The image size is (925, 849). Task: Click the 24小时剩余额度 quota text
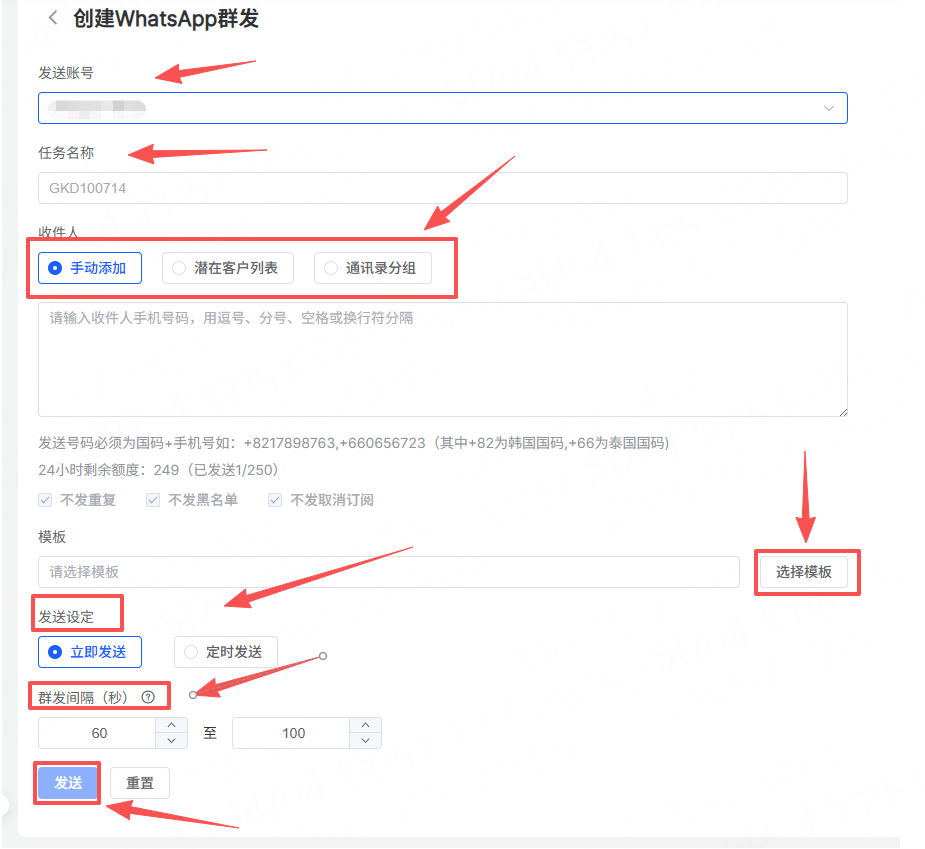[158, 470]
